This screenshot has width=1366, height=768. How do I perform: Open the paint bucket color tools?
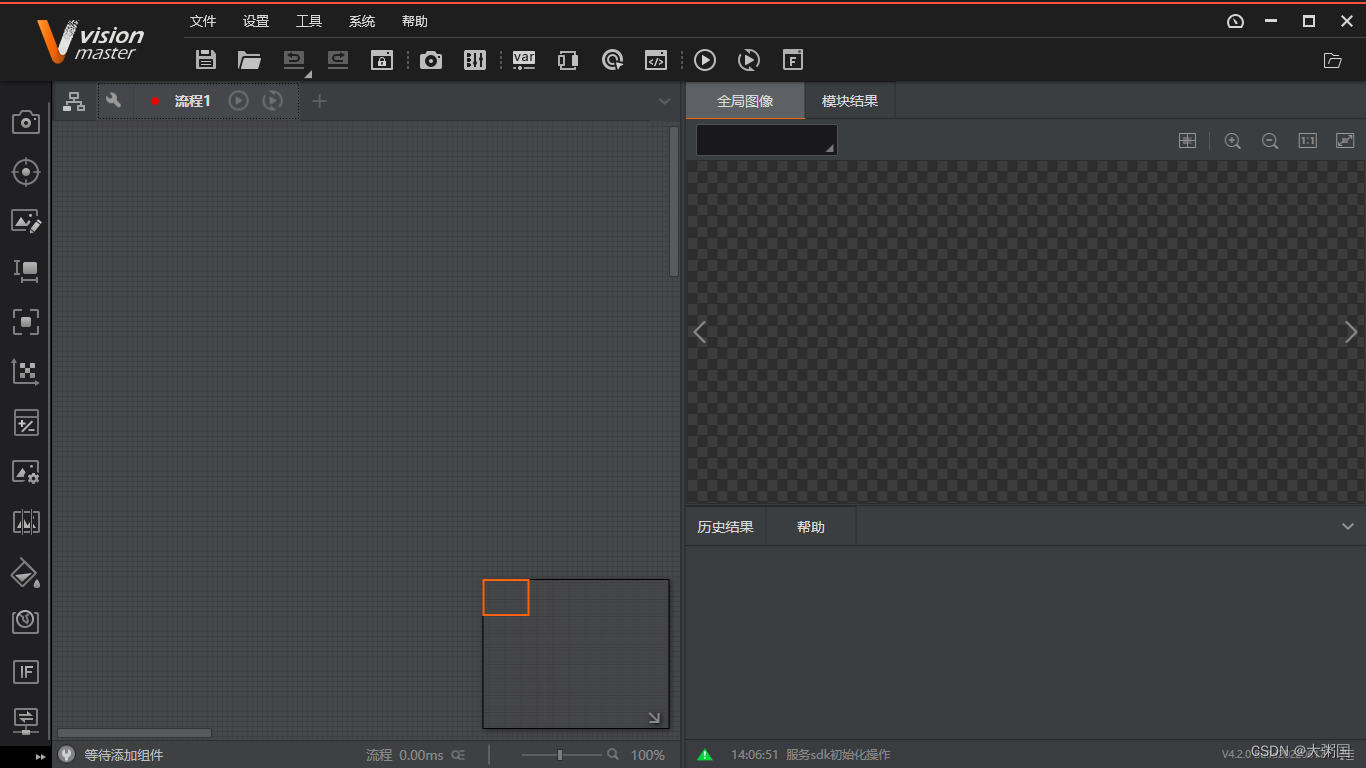25,572
